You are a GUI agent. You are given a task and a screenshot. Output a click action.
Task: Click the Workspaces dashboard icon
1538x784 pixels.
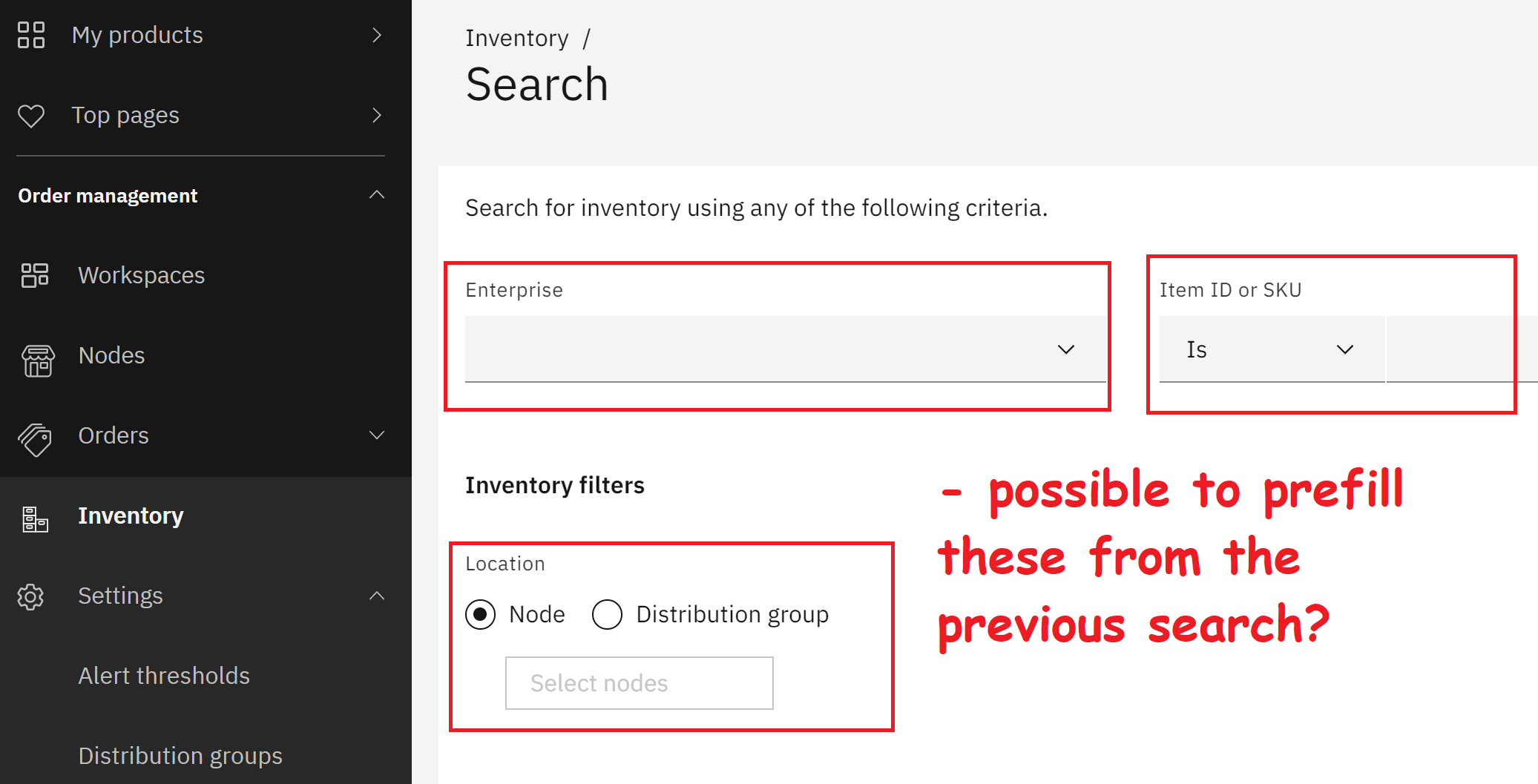coord(35,275)
